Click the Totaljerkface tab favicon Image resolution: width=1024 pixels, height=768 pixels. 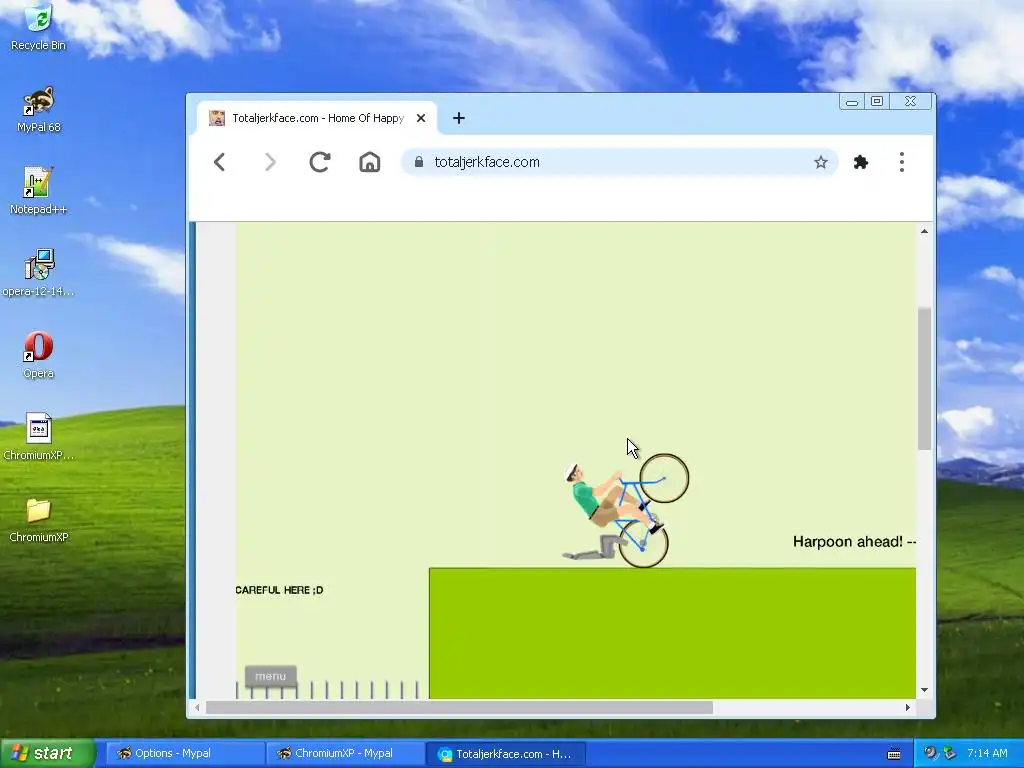click(x=217, y=118)
